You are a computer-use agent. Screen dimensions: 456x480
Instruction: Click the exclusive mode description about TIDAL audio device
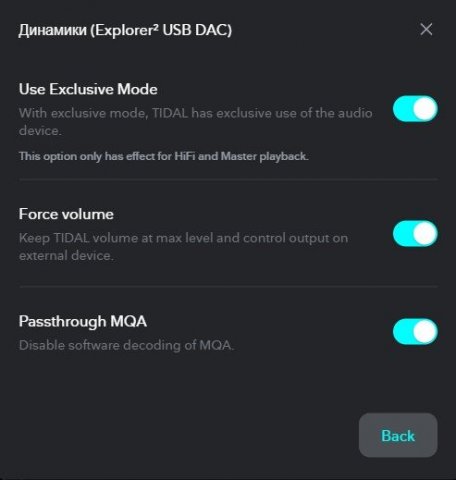click(195, 122)
